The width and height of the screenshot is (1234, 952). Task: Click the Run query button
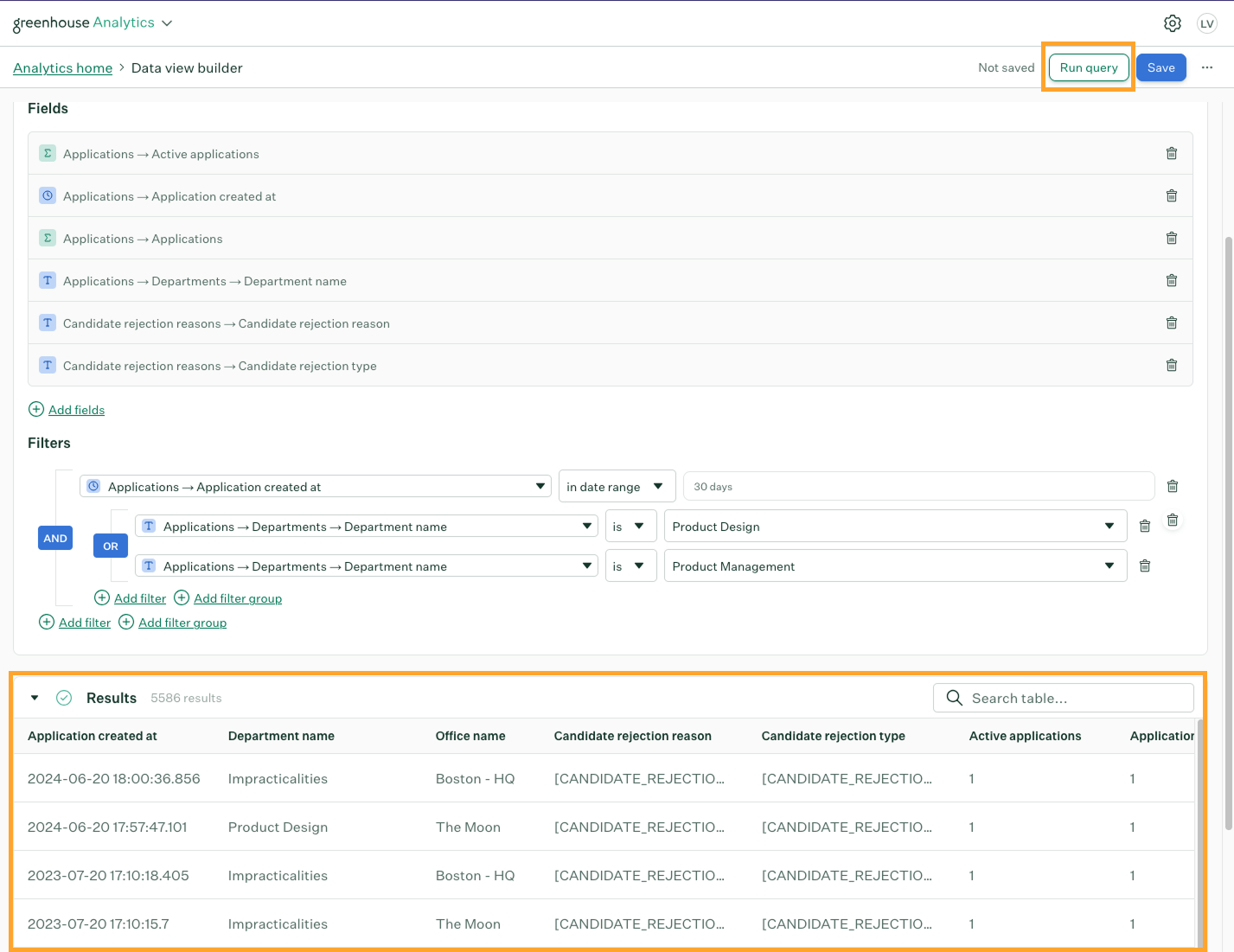click(x=1089, y=67)
